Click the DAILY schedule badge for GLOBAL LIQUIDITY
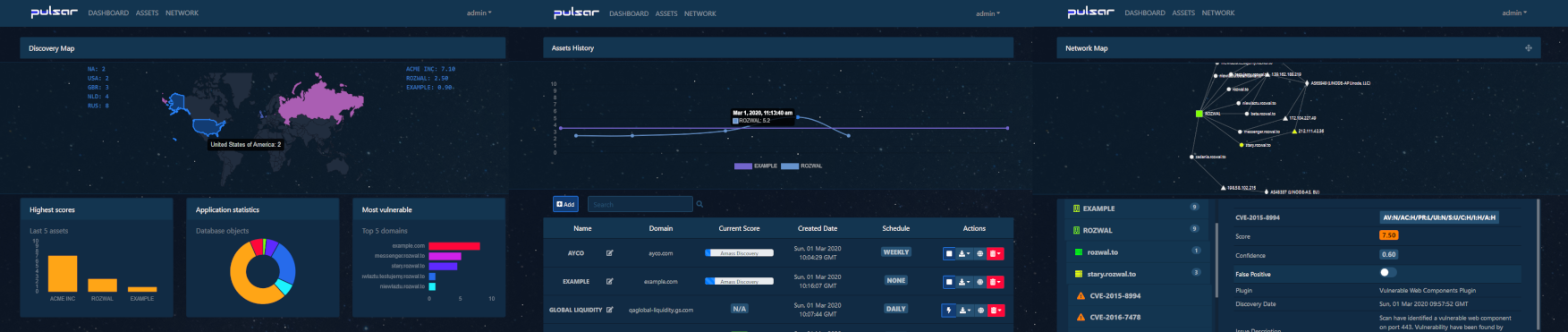 895,309
